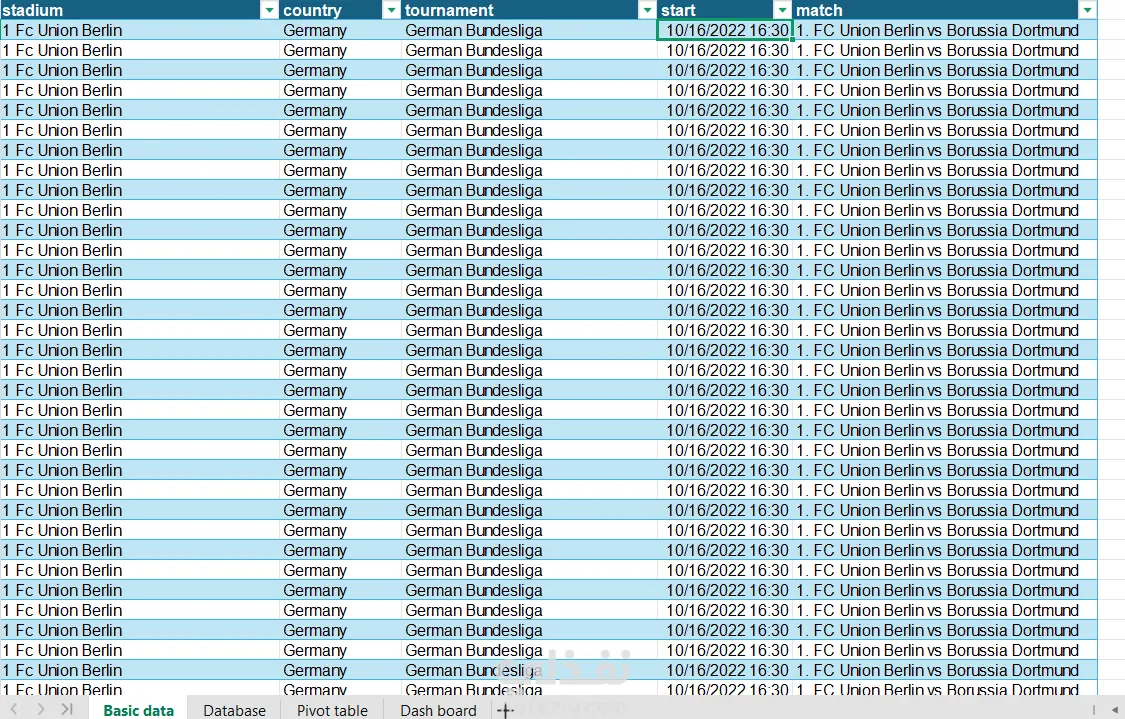Add a new sheet with plus icon
1125x719 pixels.
tap(505, 710)
